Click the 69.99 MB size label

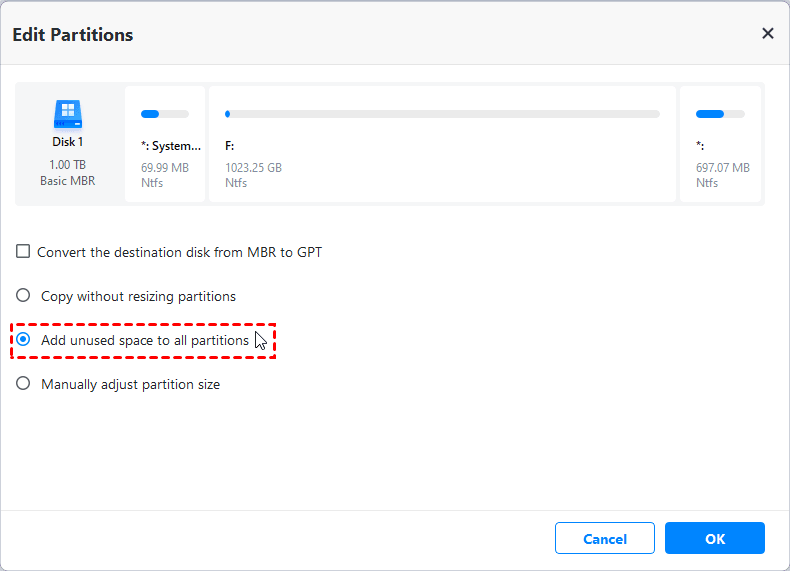165,168
